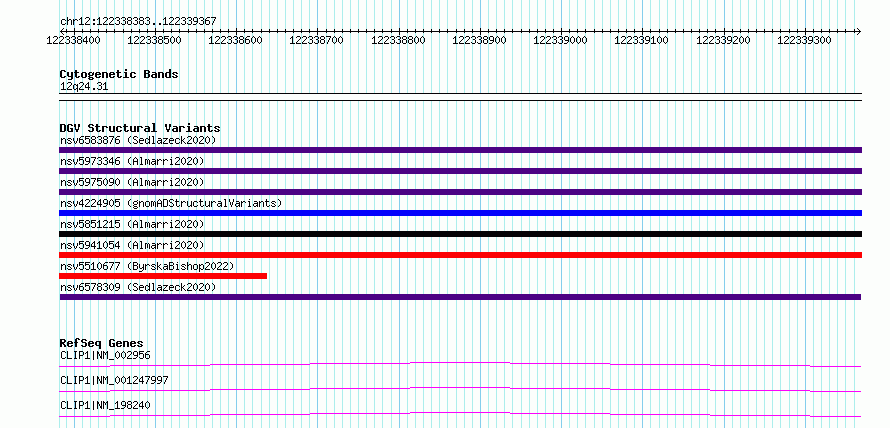890x428 pixels.
Task: Click the ruler position 122338500
Action: point(155,40)
